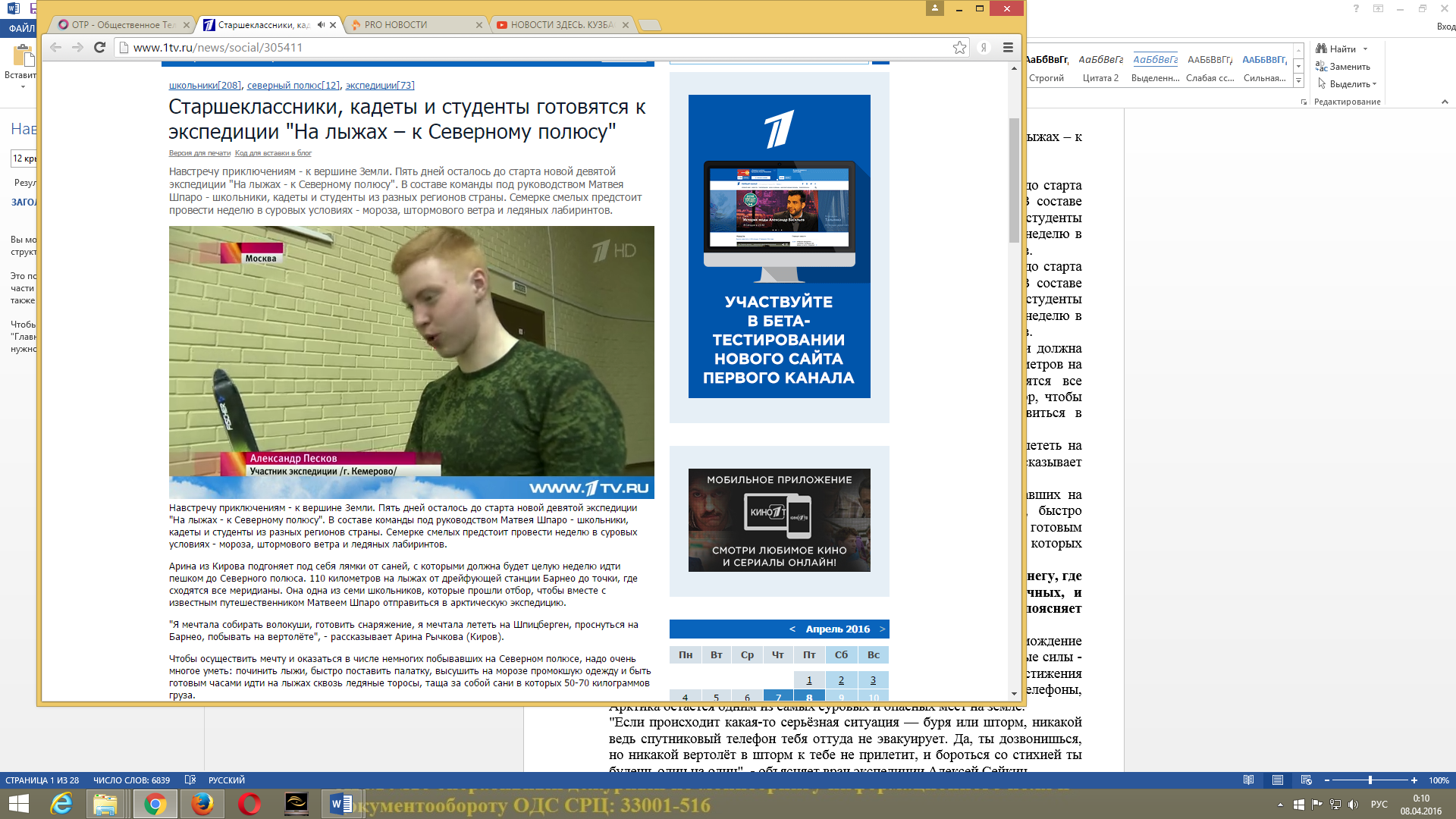The width and height of the screenshot is (1456, 819).
Task: Expand the Word styles gallery
Action: (x=1298, y=80)
